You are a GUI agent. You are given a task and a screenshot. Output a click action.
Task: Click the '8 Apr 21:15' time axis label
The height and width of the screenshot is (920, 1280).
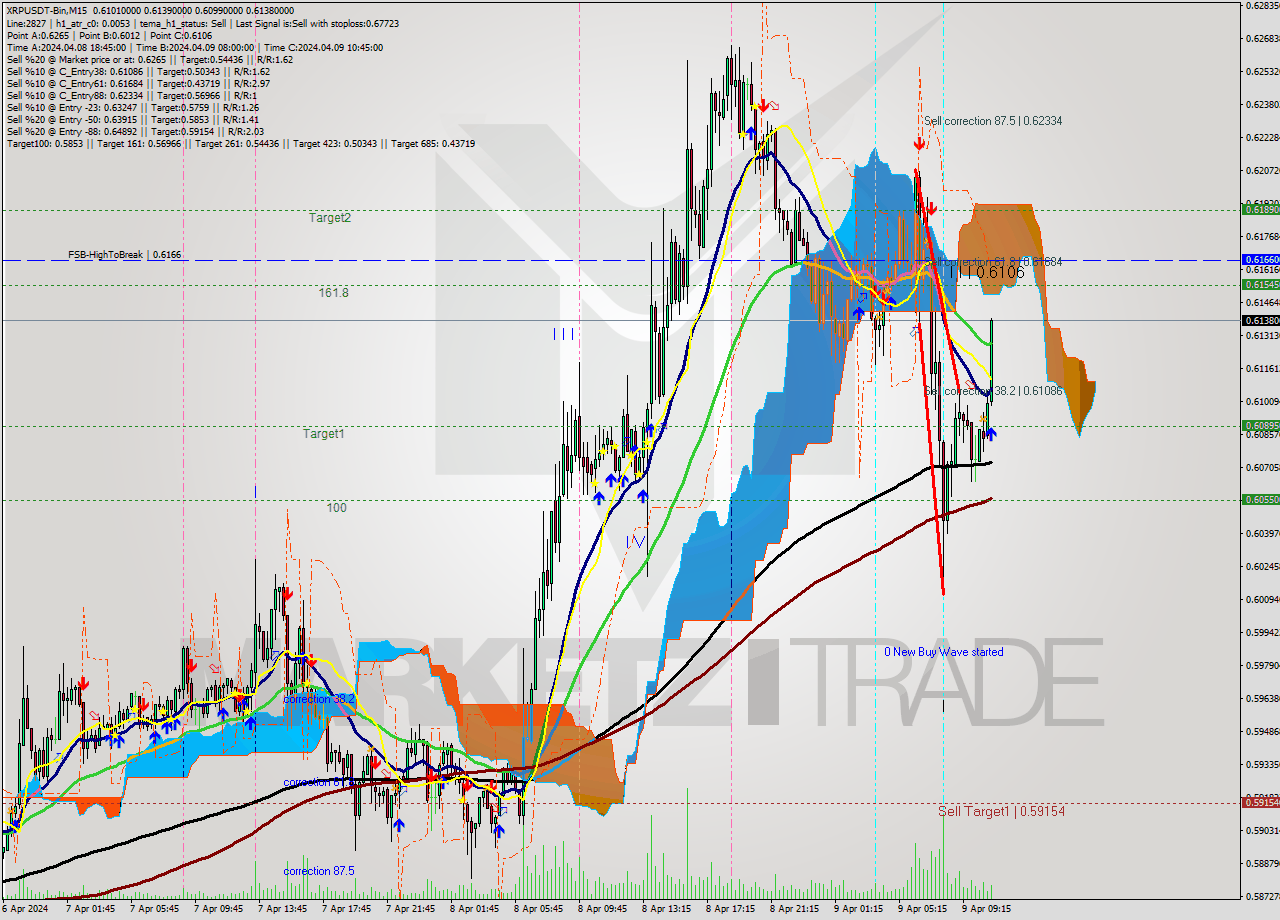793,909
